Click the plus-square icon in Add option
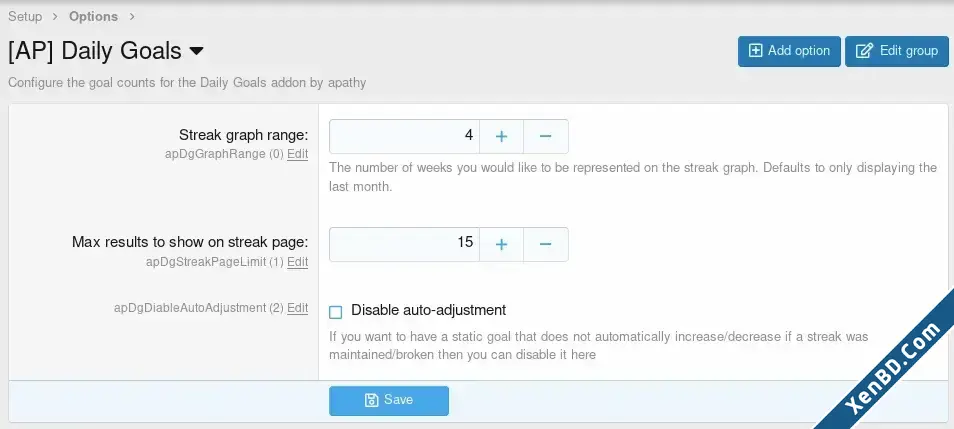This screenshot has height=429, width=954. [755, 51]
